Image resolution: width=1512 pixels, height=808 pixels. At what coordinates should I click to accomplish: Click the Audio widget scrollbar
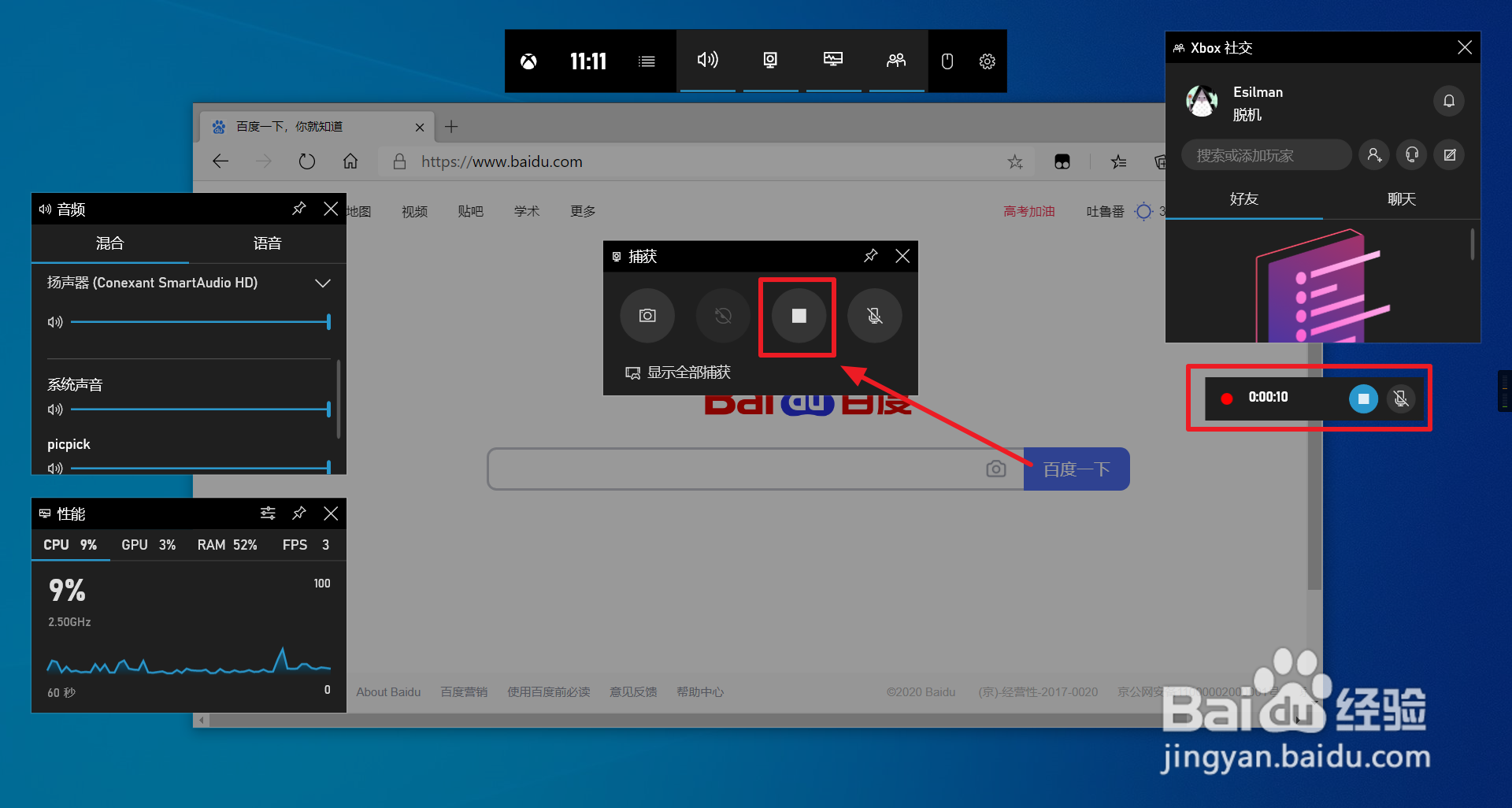[339, 398]
